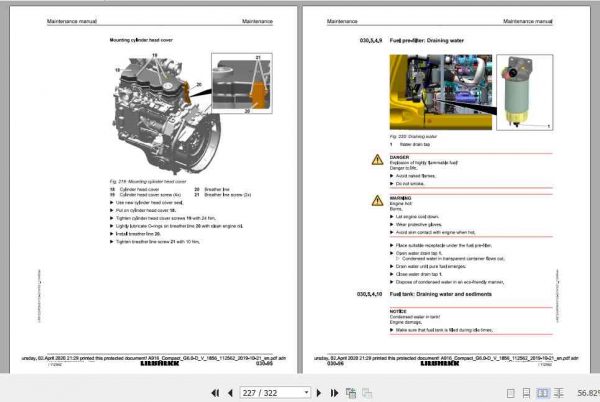Click 'Let engine cool down' instruction

(x=417, y=217)
